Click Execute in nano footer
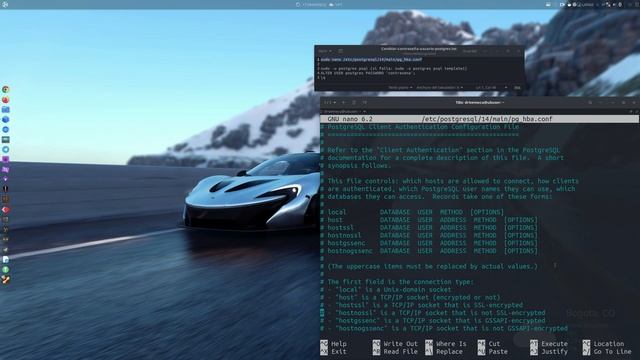This screenshot has height=360, width=640. [549, 344]
